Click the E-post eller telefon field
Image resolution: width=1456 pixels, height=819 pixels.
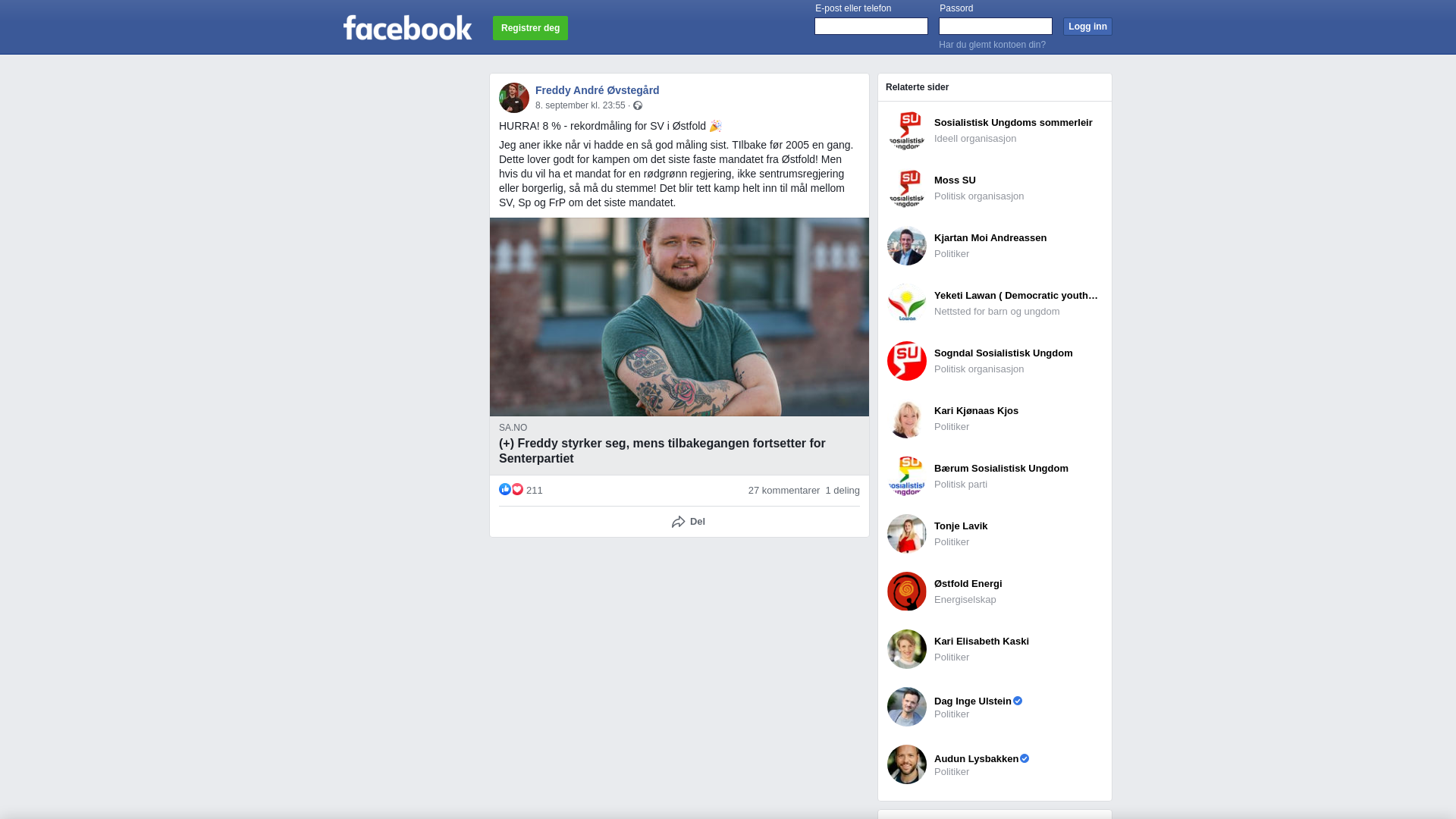[x=871, y=27]
